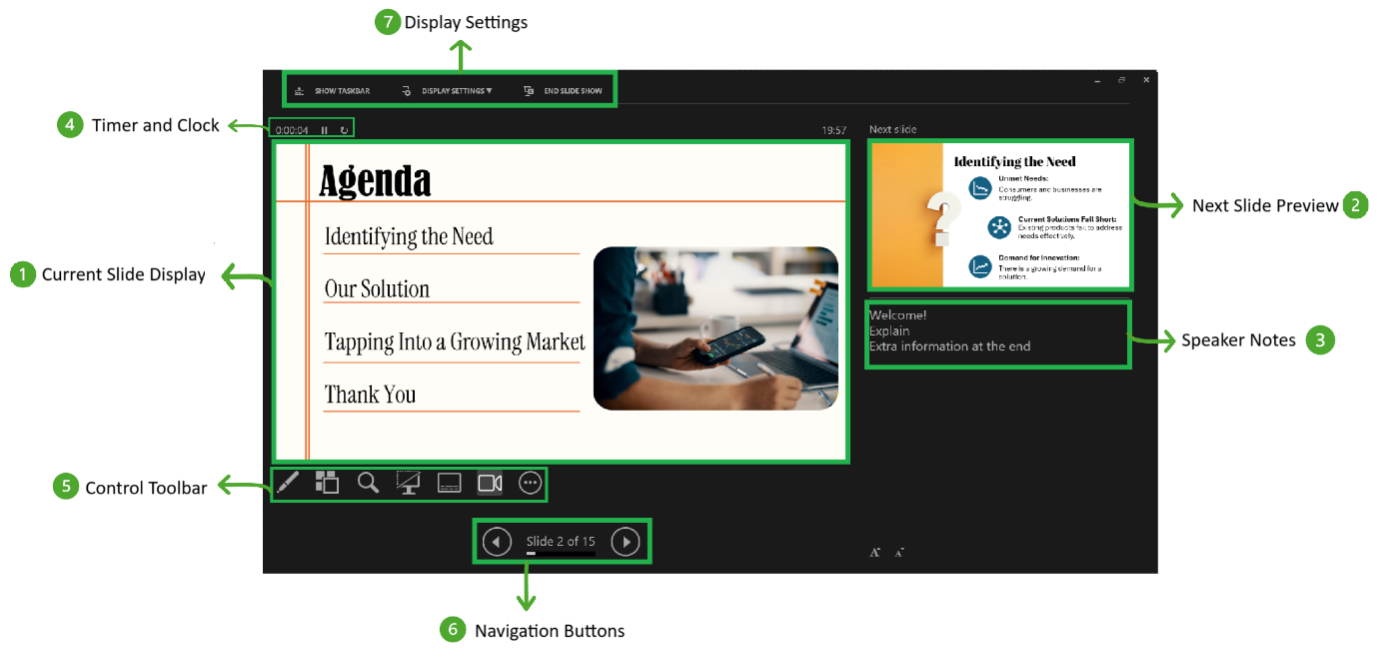The image size is (1381, 660).
Task: Advance to the next slide with arrow button
Action: (x=626, y=540)
